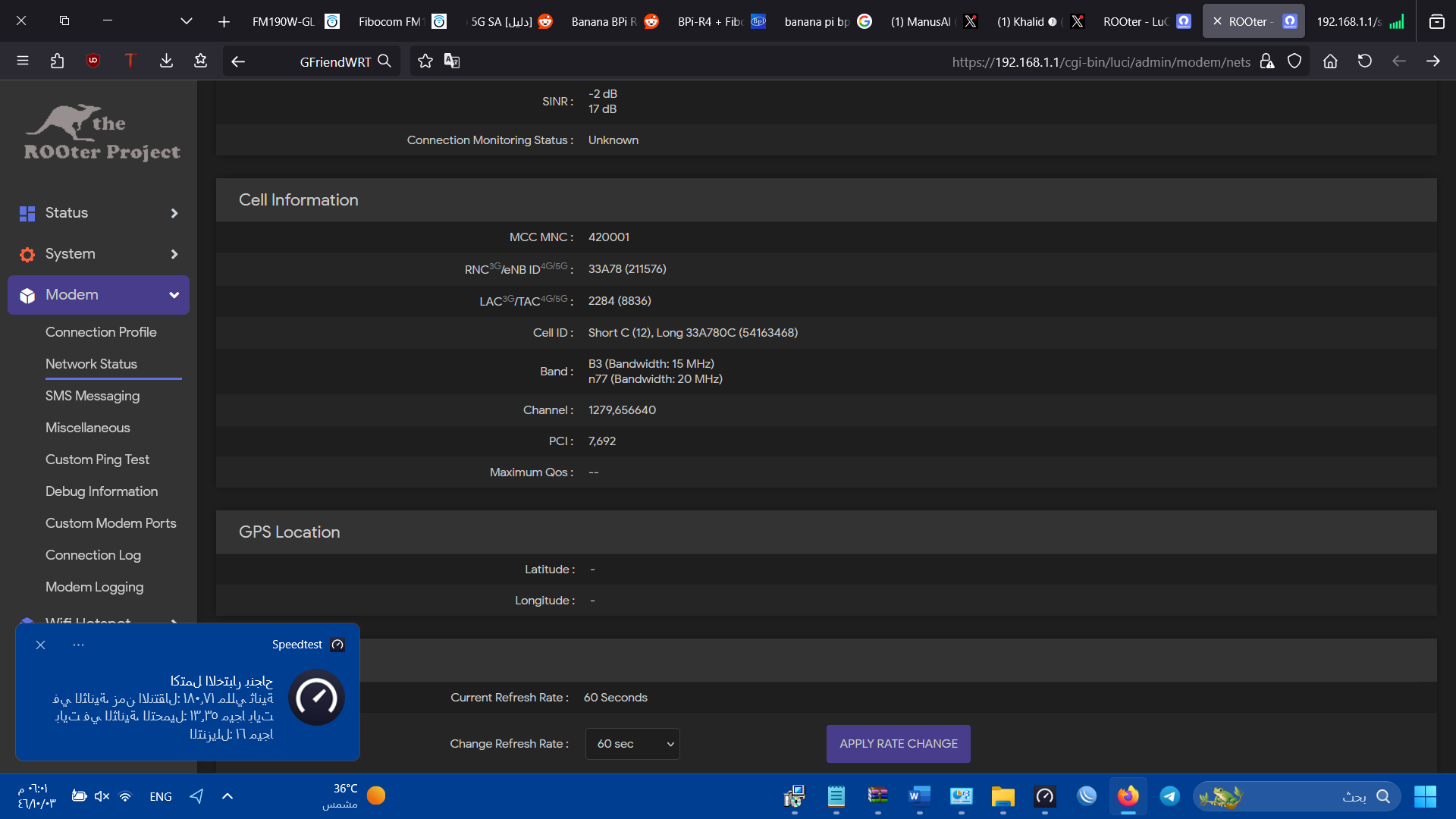Open the Custom Ping Test page
The image size is (1456, 819).
point(97,460)
